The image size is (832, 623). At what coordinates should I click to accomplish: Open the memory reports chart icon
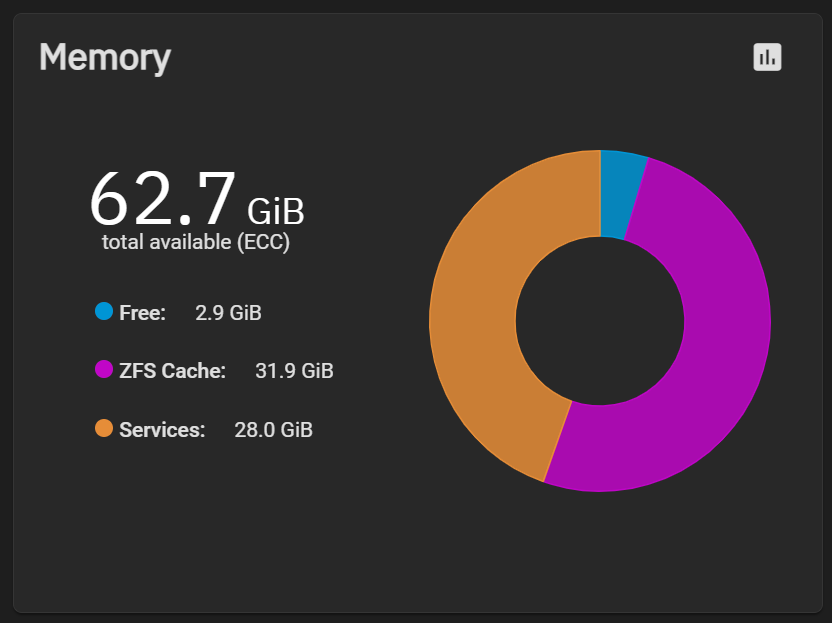coord(767,57)
